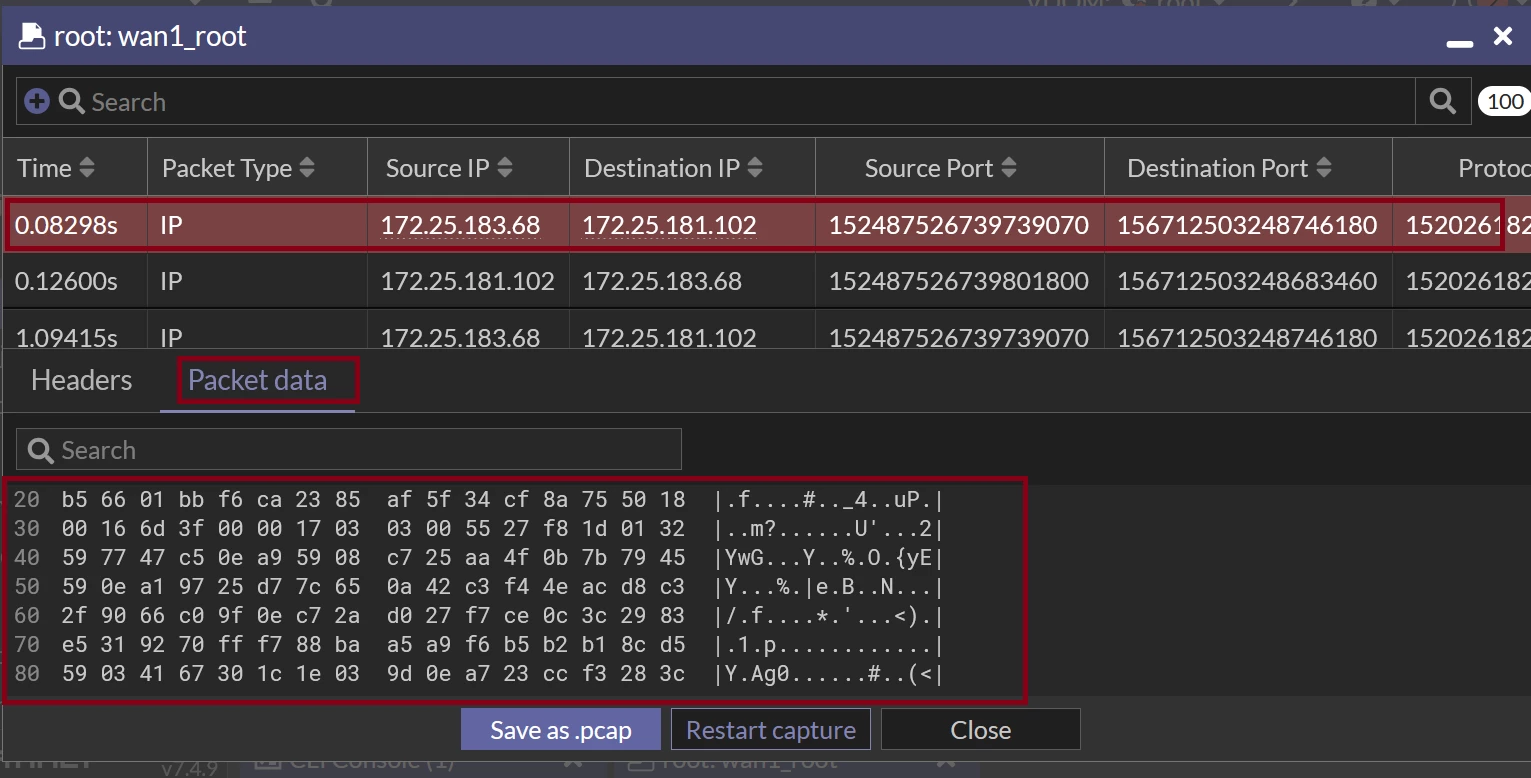Viewport: 1531px width, 778px height.
Task: Click hex line at offset 20
Action: pos(479,500)
